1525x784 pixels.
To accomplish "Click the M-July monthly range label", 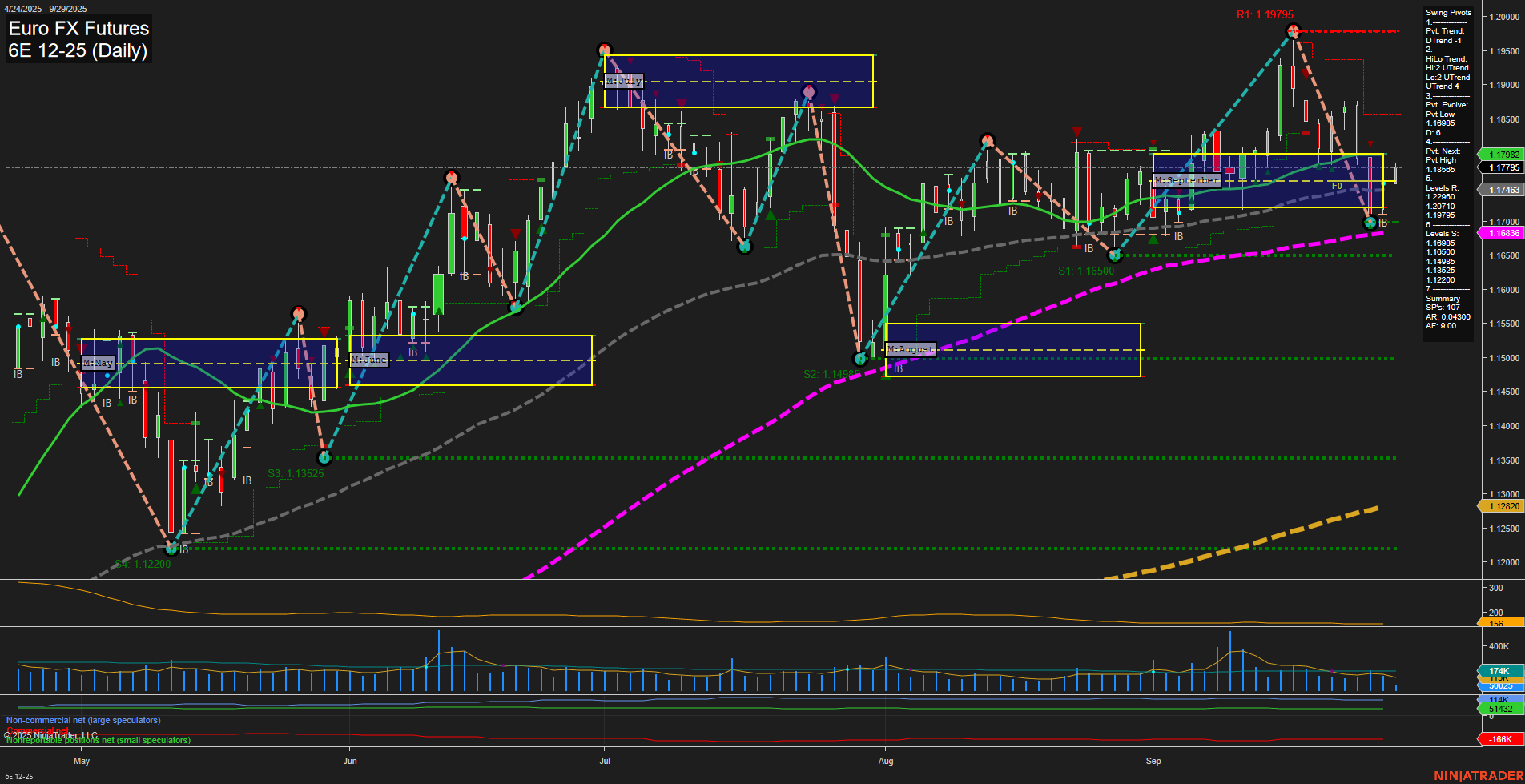I will pyautogui.click(x=624, y=81).
